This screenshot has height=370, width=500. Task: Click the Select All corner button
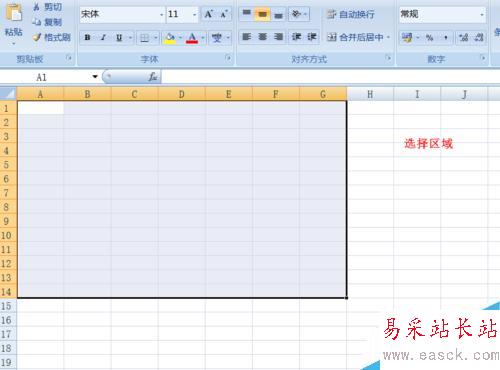point(8,94)
